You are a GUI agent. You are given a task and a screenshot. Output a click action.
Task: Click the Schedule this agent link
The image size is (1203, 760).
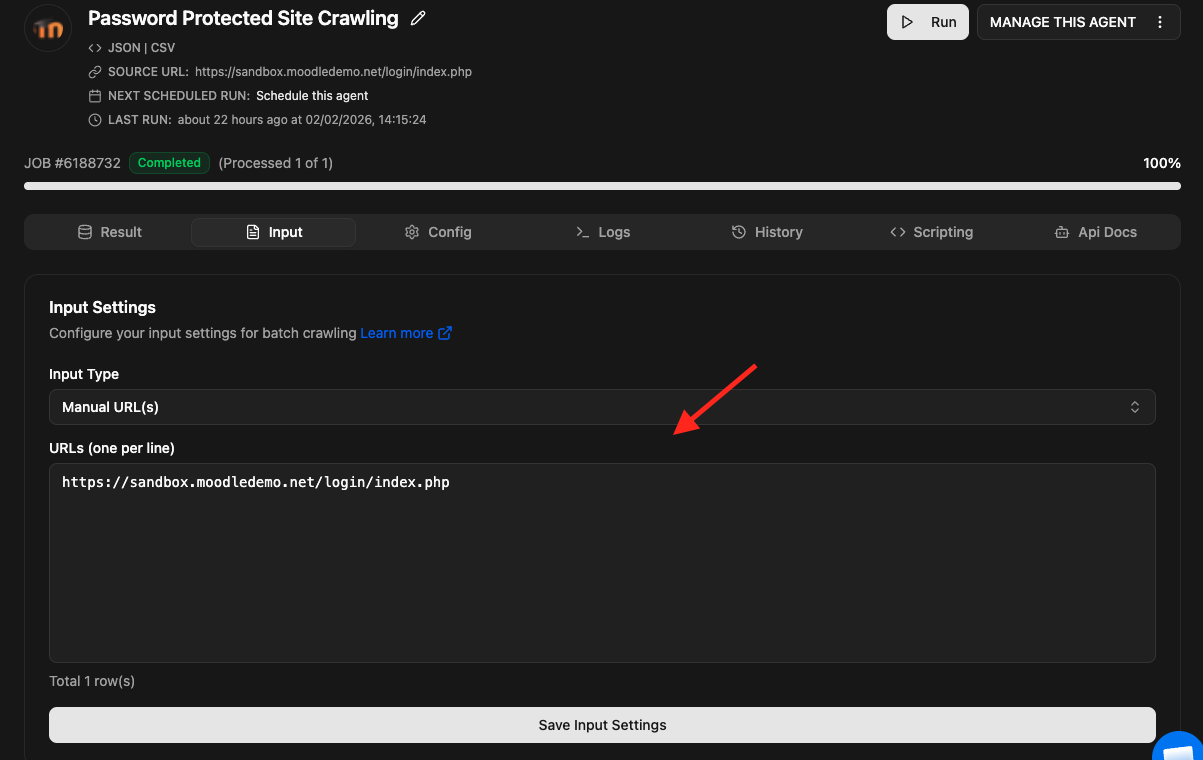(312, 96)
